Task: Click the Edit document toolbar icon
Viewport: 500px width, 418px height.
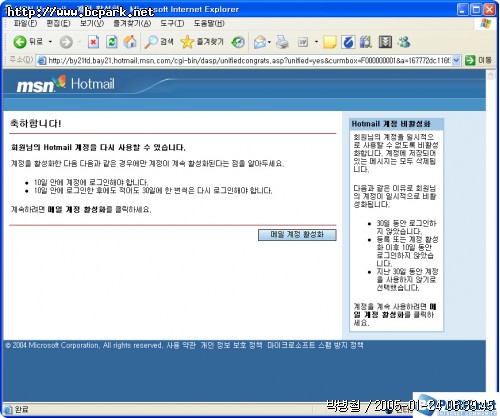Action: (x=303, y=42)
